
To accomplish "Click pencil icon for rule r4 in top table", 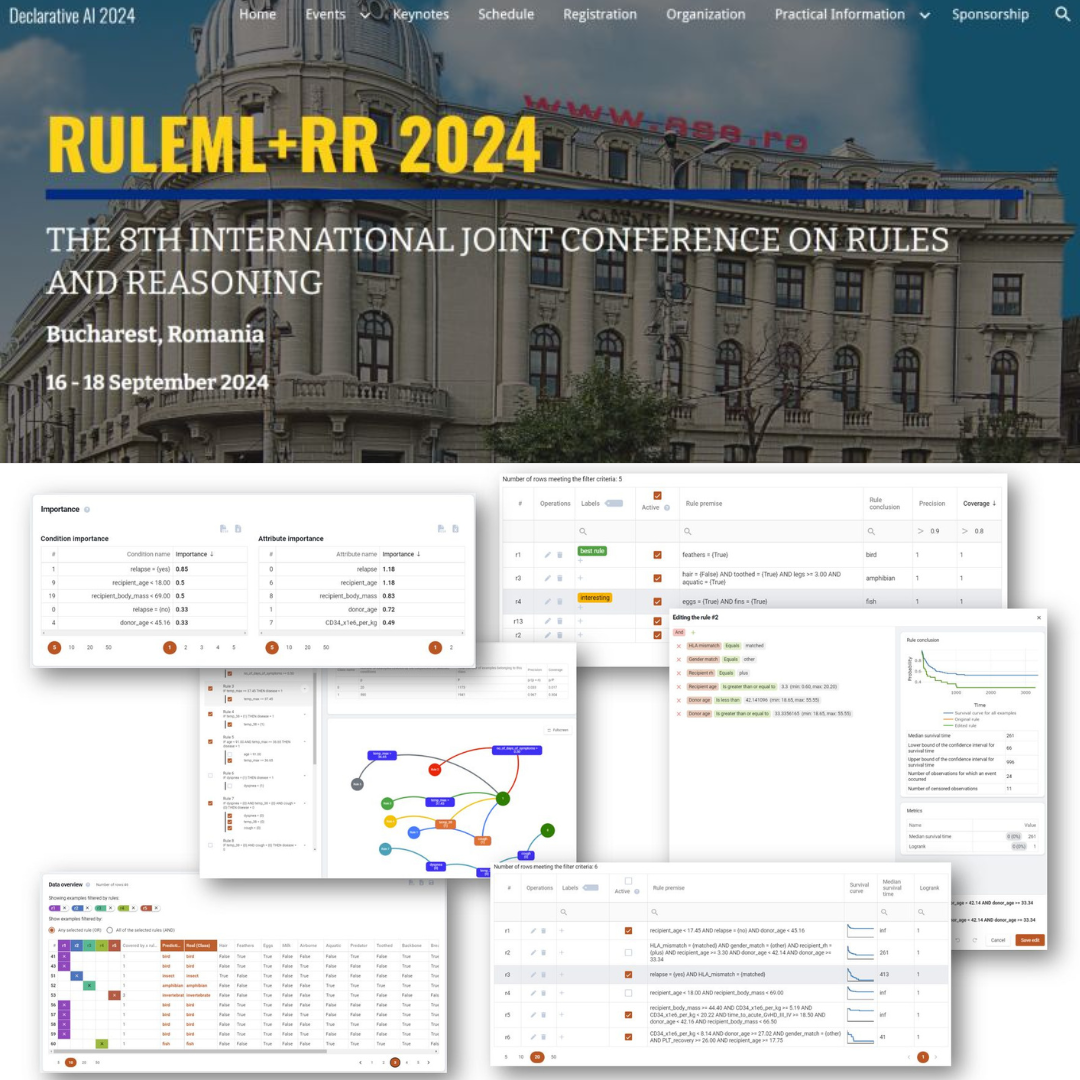I will pos(548,601).
